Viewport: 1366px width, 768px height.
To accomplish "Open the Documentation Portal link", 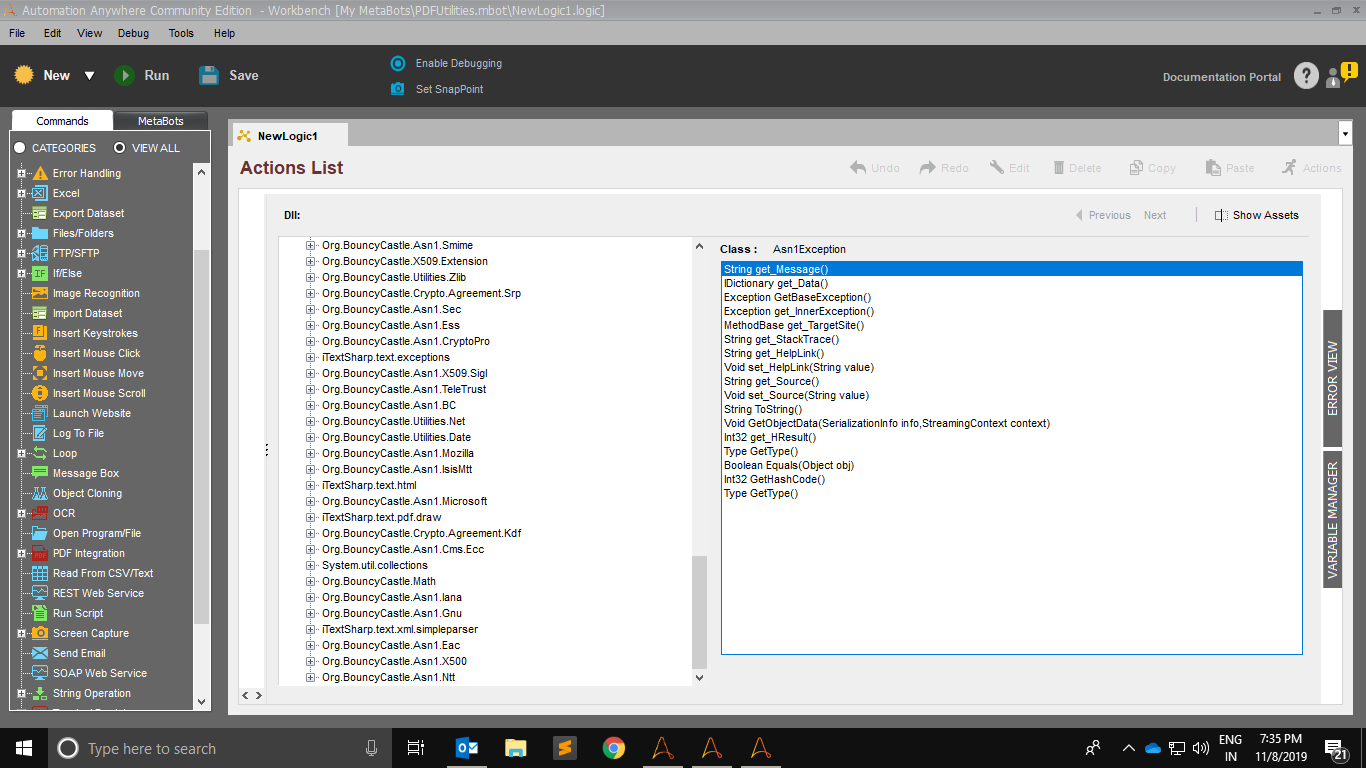I will tap(1221, 77).
